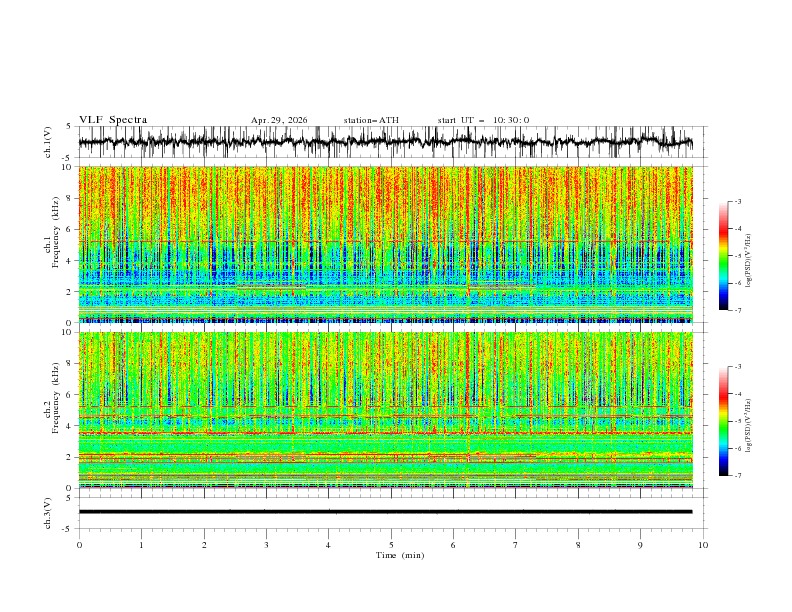The height and width of the screenshot is (612, 792).
Task: Click the VLF Spectra title text
Action: click(x=113, y=120)
